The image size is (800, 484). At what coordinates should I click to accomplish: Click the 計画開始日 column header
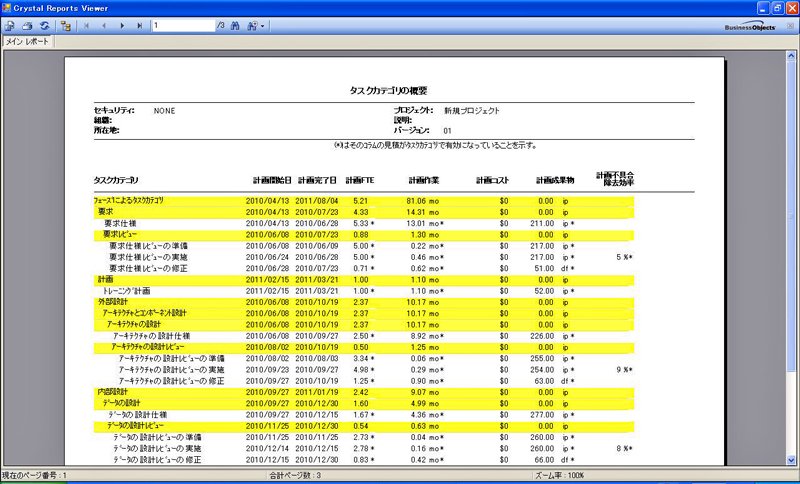click(x=272, y=180)
